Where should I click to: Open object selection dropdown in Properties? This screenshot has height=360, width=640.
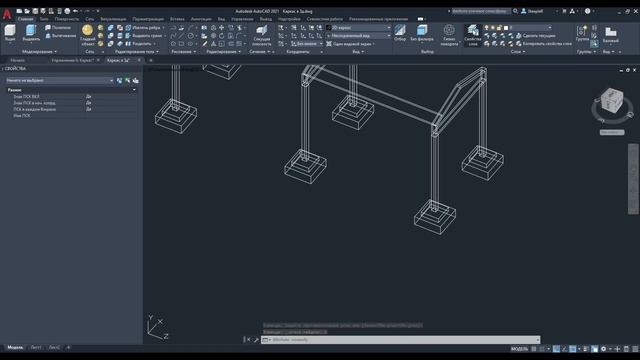tap(60, 80)
